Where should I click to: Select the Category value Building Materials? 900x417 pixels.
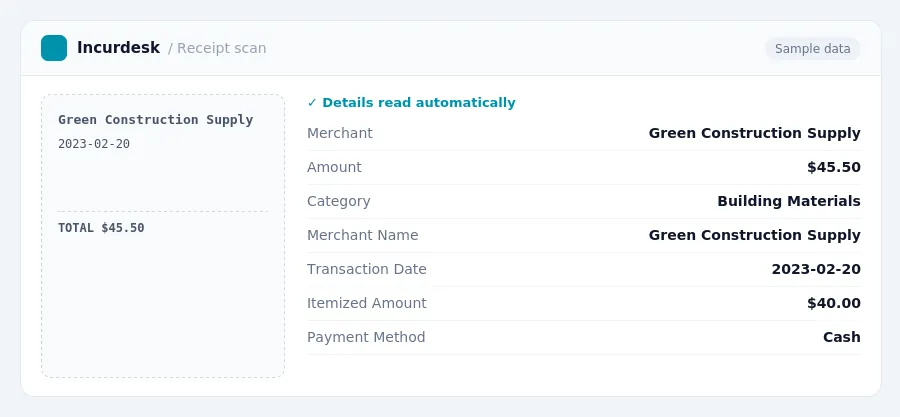[789, 201]
